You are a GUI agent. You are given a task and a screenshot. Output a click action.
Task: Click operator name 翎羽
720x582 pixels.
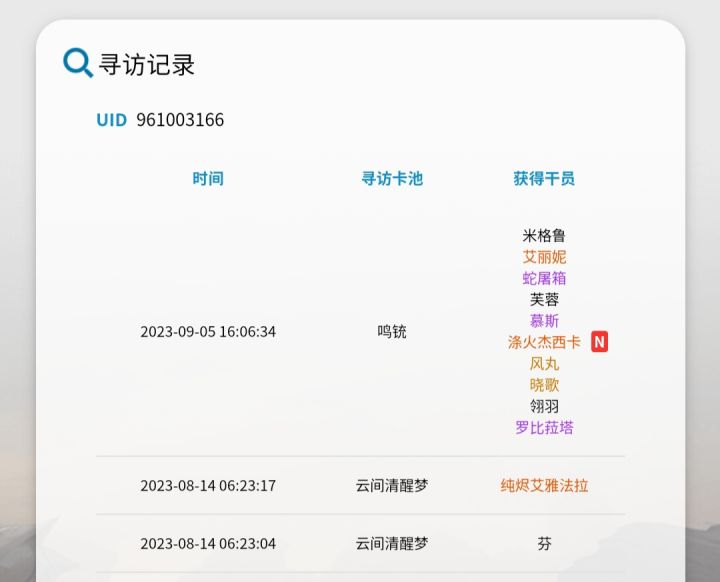click(544, 406)
